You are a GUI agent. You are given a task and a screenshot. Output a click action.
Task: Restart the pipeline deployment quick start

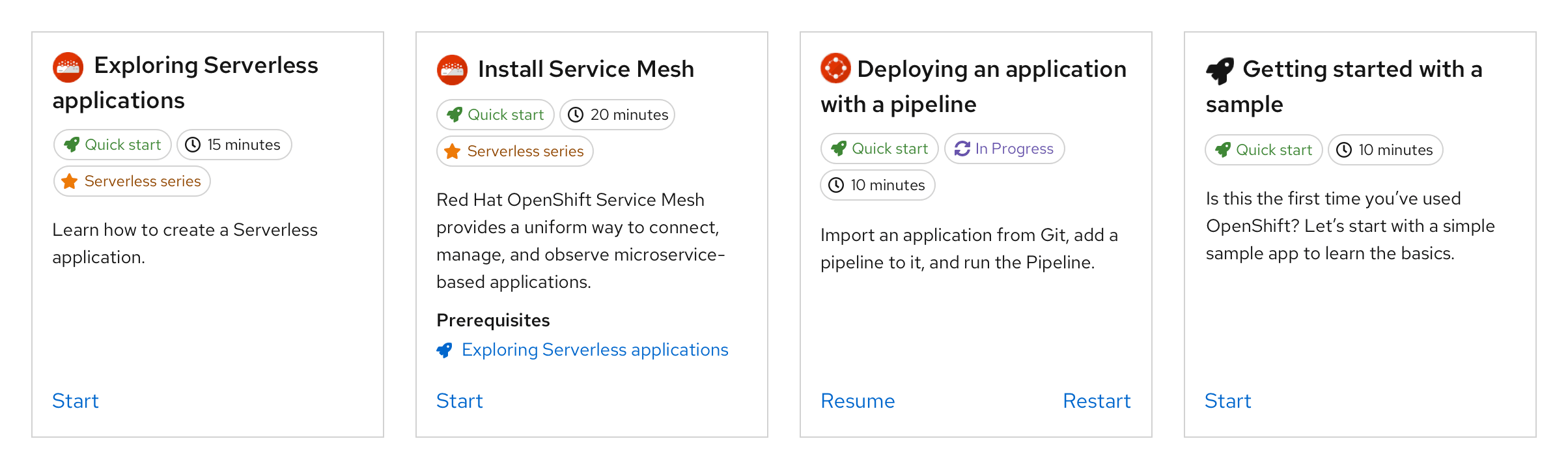tap(1097, 401)
